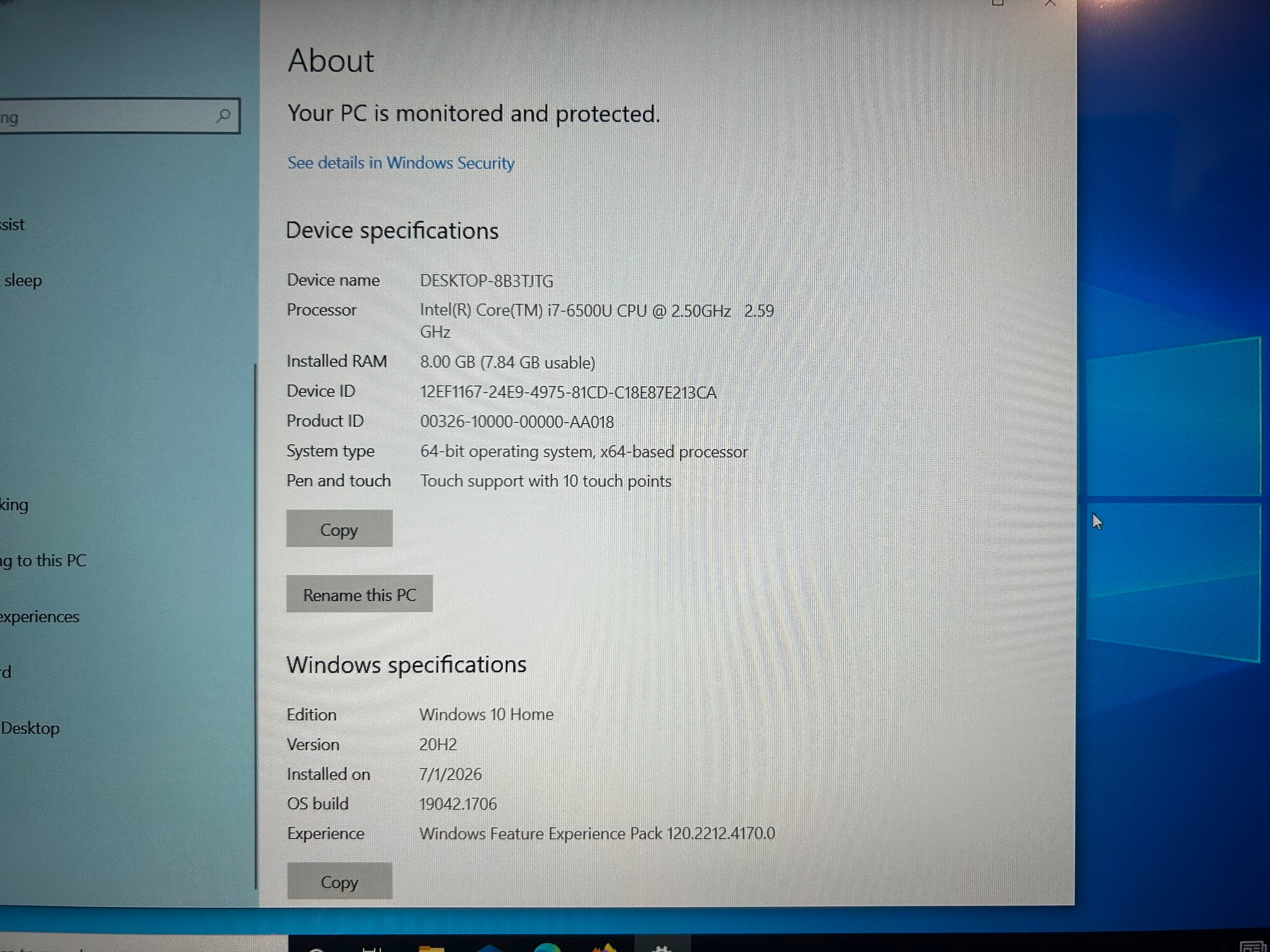The image size is (1270, 952).
Task: Maximize the Settings window
Action: pyautogui.click(x=998, y=3)
